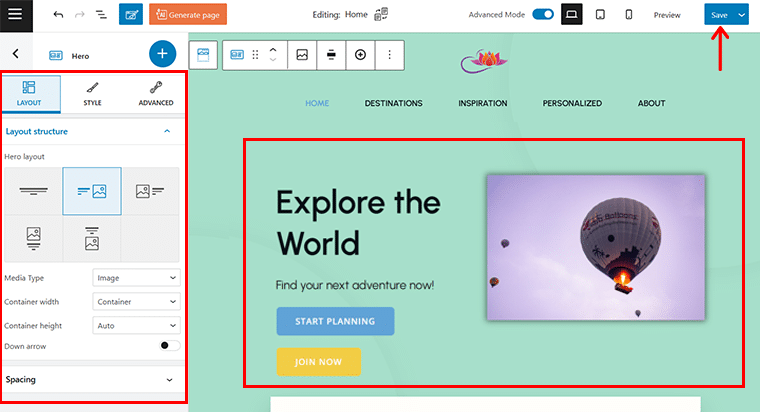760x412 pixels.
Task: Open the list view outline
Action: [101, 15]
